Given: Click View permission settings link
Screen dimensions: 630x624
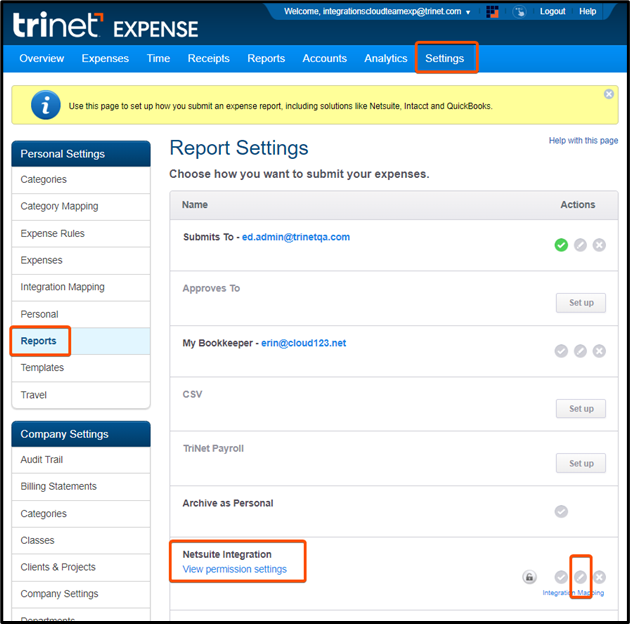Looking at the screenshot, I should tap(235, 569).
